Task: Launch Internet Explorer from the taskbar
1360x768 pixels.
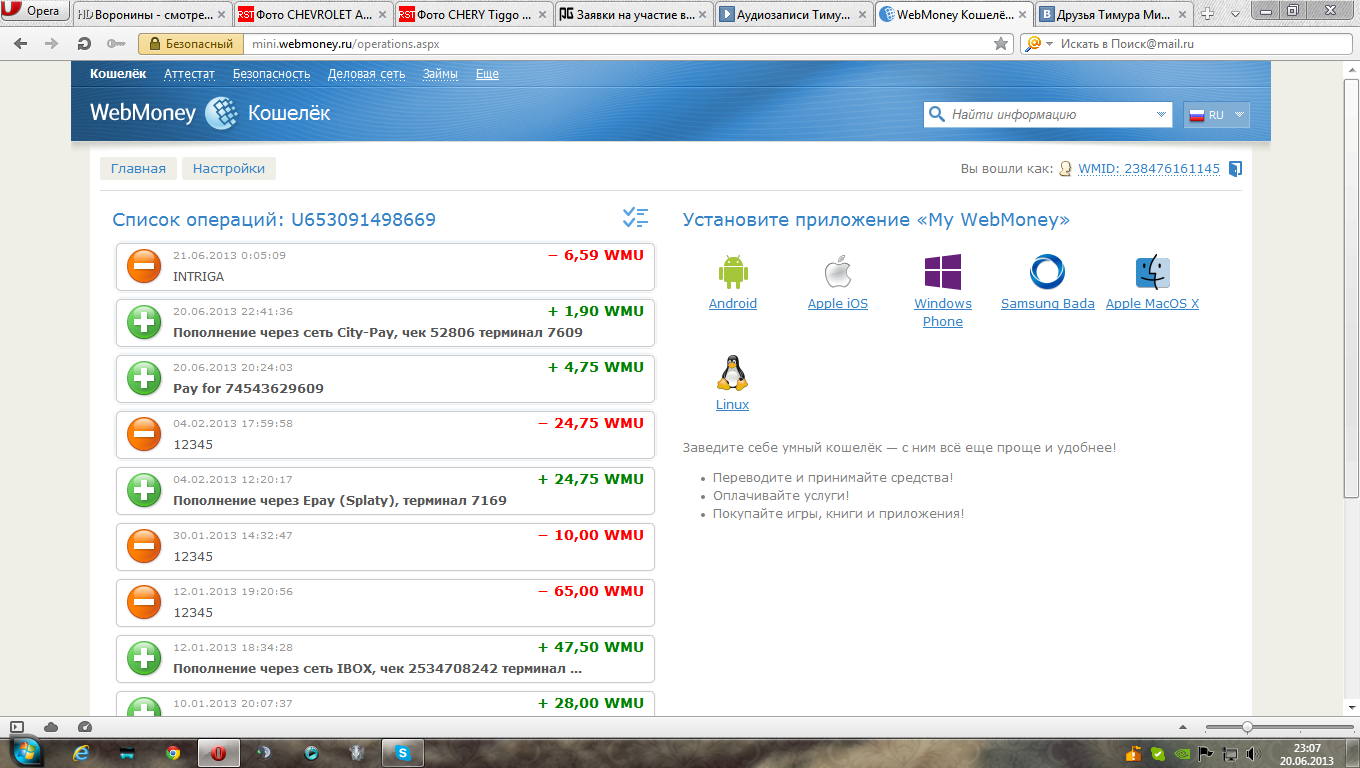Action: pos(81,752)
